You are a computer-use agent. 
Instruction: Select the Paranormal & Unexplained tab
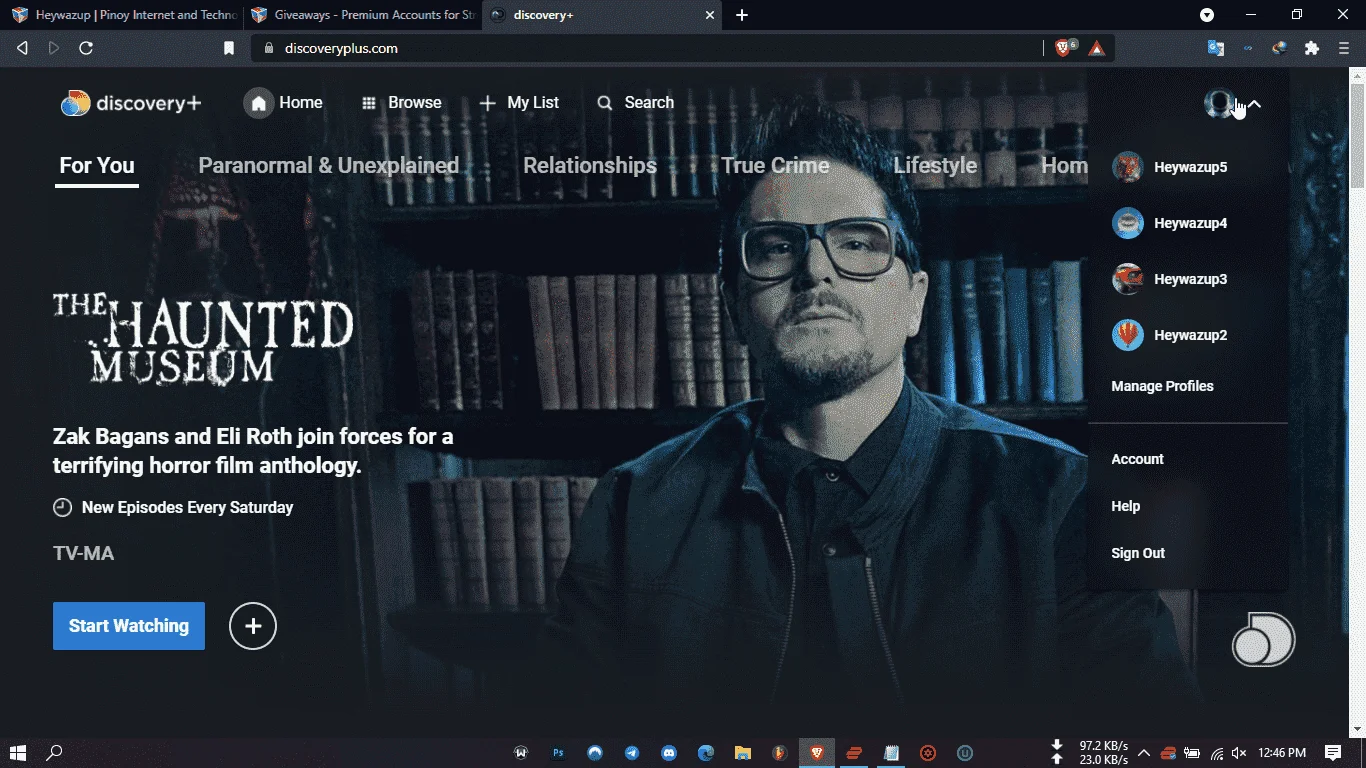point(328,166)
